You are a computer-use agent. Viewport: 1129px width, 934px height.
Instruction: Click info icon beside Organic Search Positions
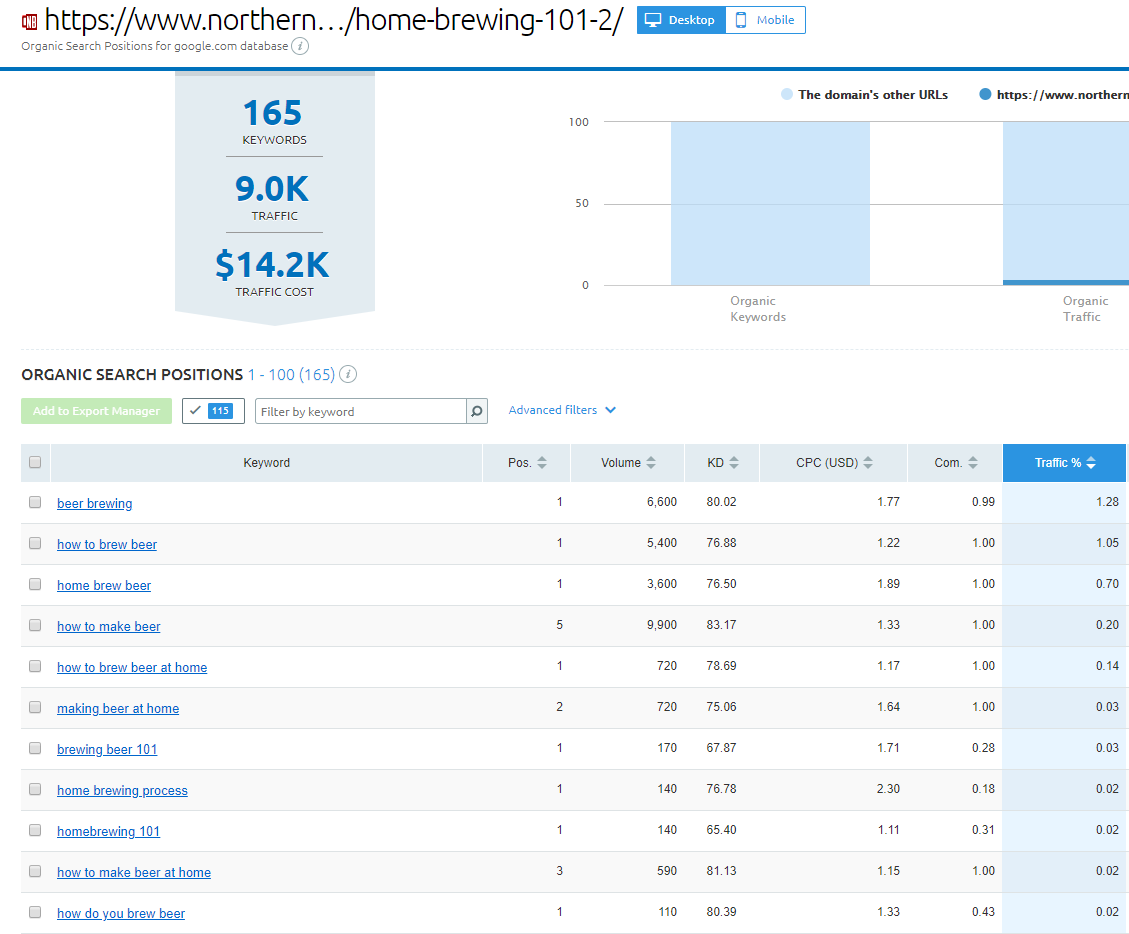(348, 375)
